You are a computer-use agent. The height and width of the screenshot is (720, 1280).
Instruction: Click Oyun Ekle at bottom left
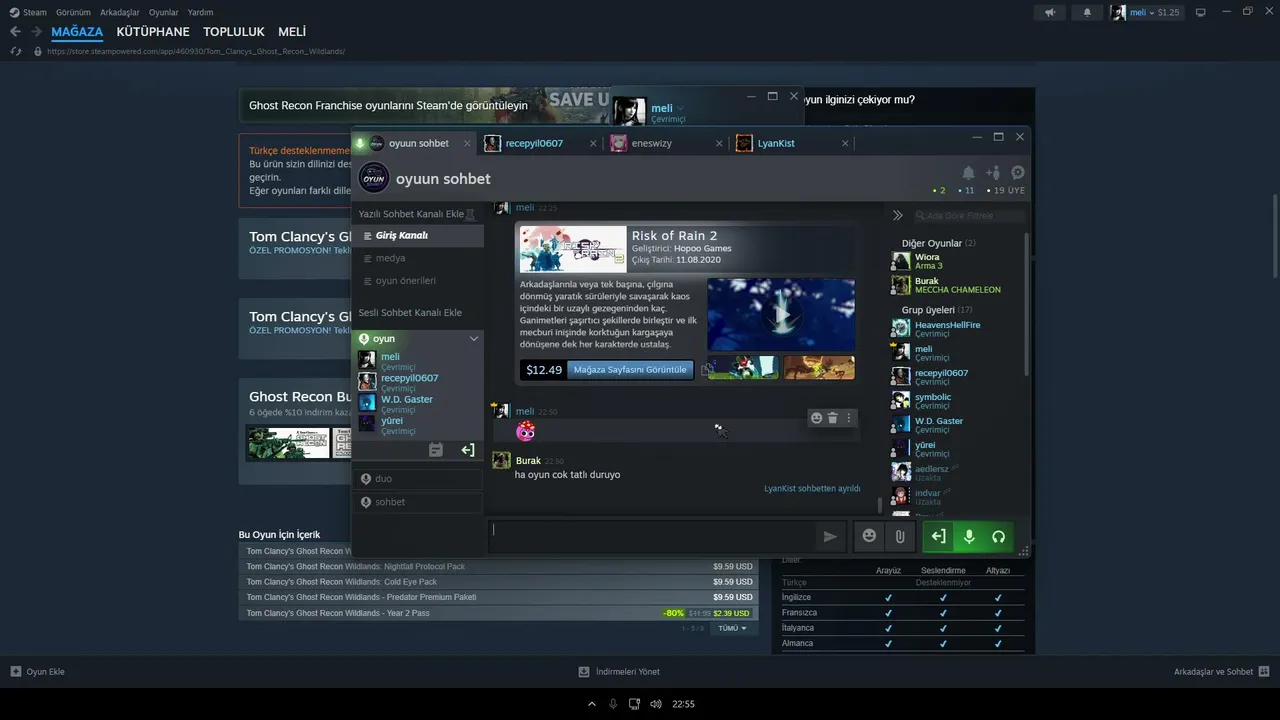point(38,672)
